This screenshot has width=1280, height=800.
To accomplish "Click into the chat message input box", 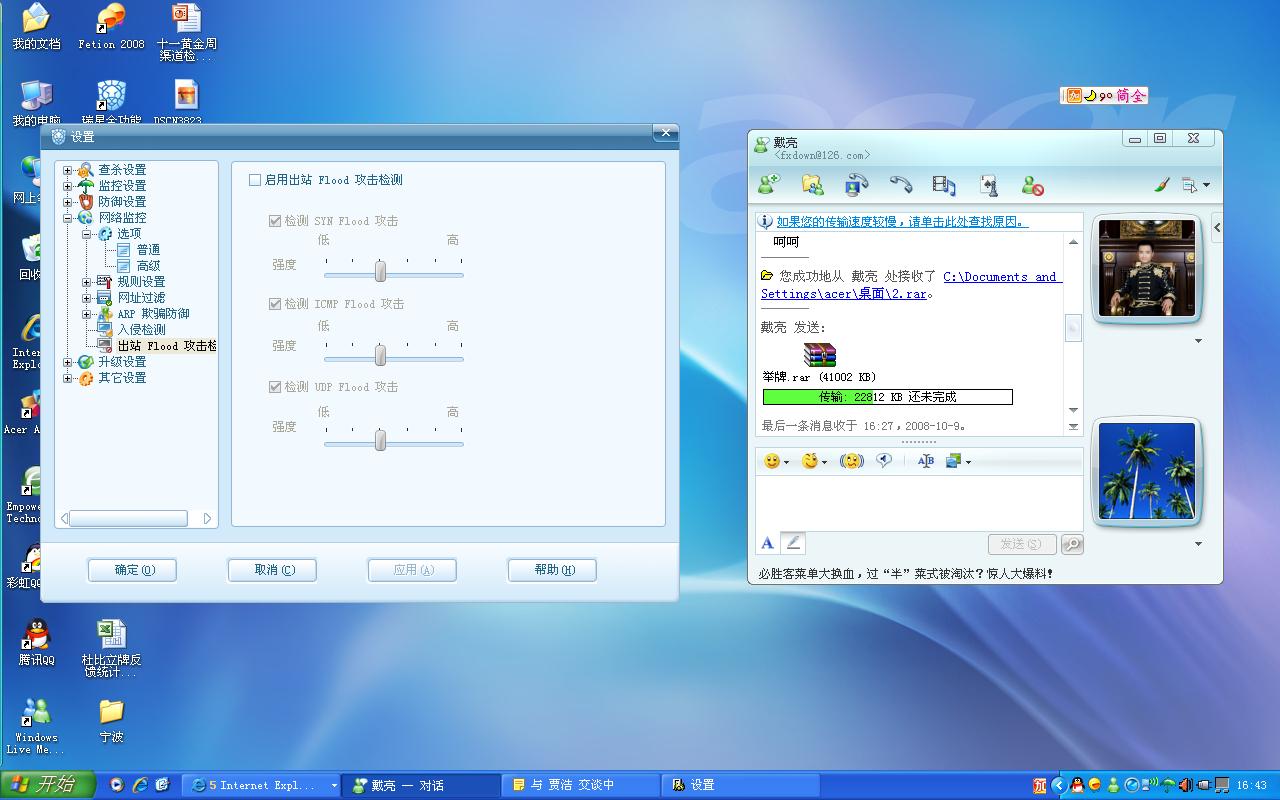I will tap(918, 502).
